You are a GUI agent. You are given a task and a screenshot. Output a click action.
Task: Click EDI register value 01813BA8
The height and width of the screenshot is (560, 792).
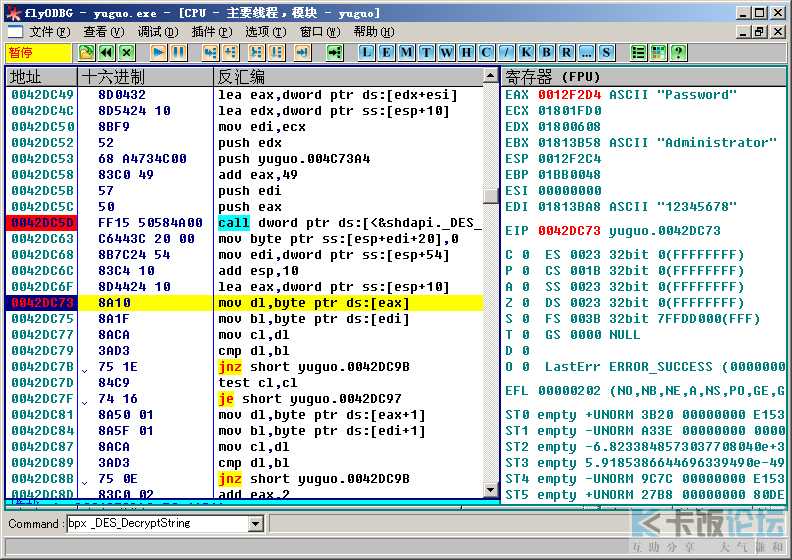[569, 207]
